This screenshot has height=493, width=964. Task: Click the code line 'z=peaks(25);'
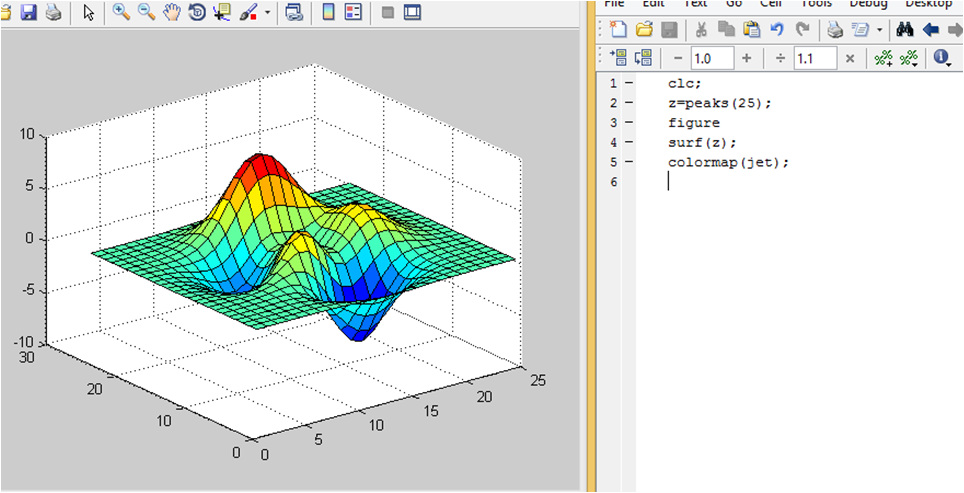point(719,103)
